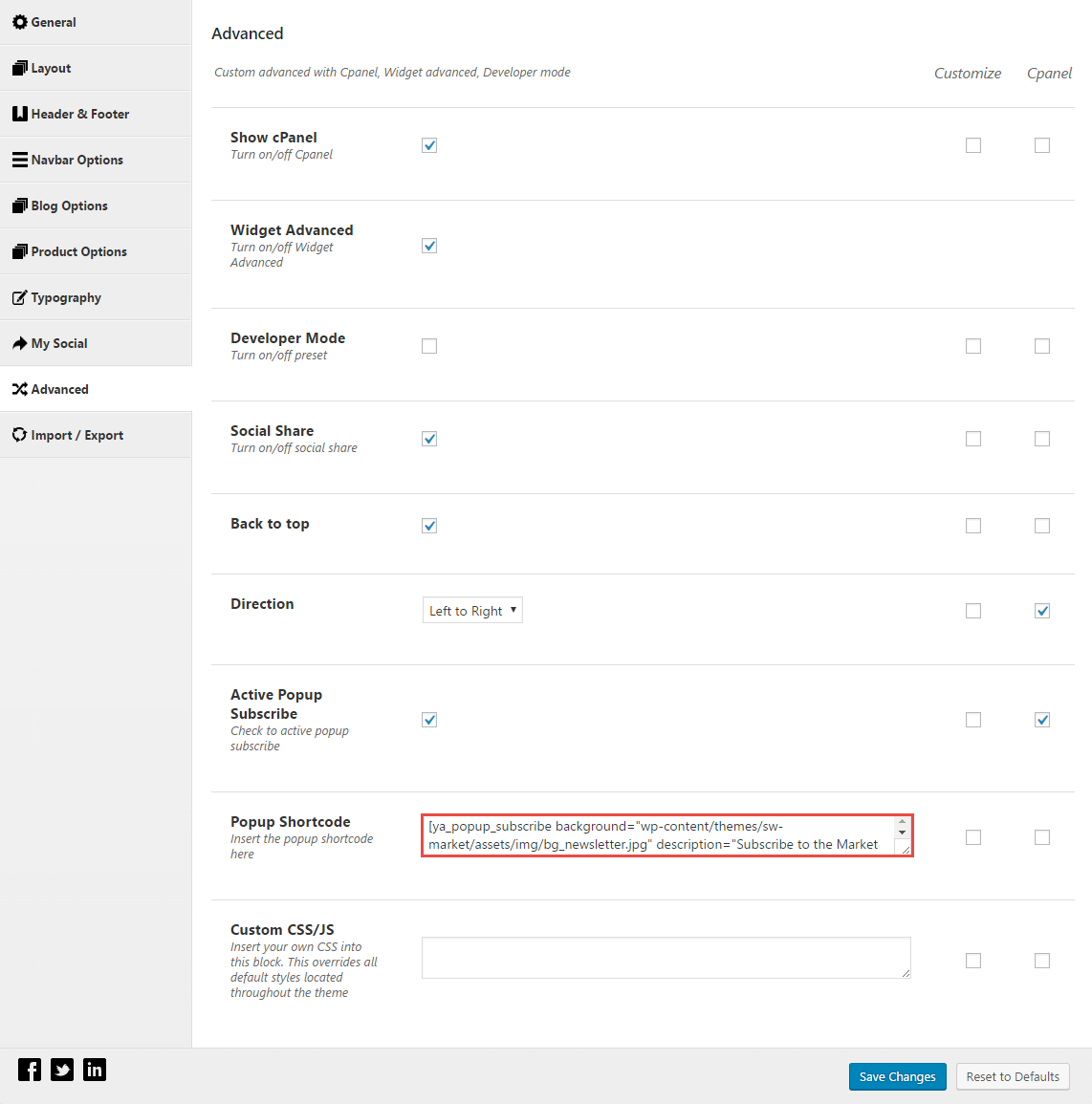
Task: Open the Twitter icon link
Action: pos(62,1070)
